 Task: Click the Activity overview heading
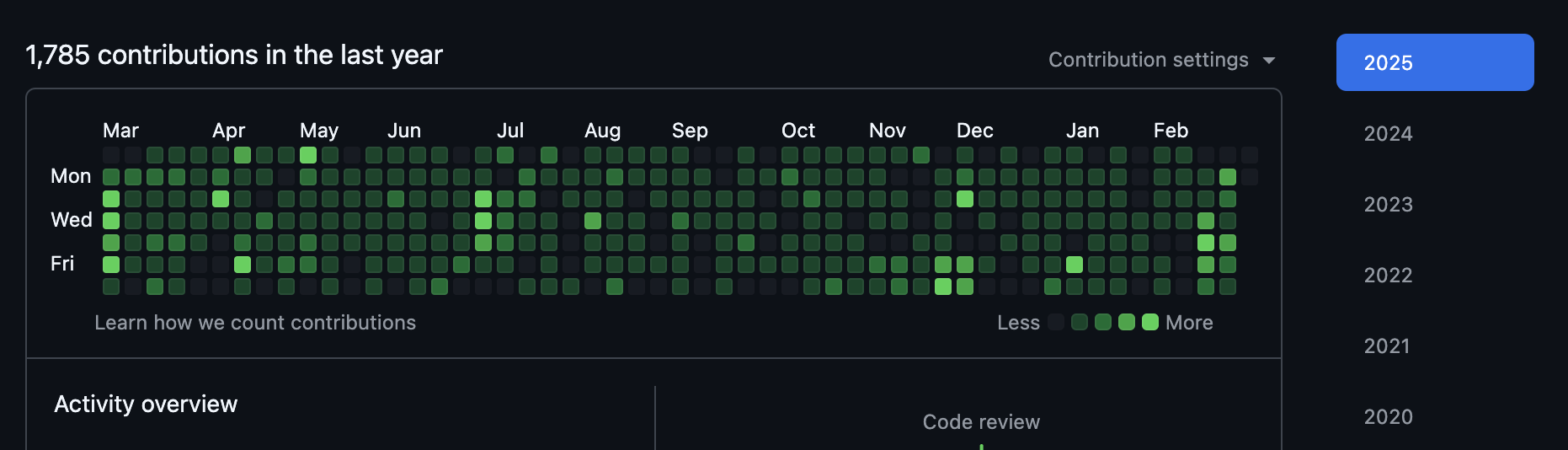click(x=146, y=404)
